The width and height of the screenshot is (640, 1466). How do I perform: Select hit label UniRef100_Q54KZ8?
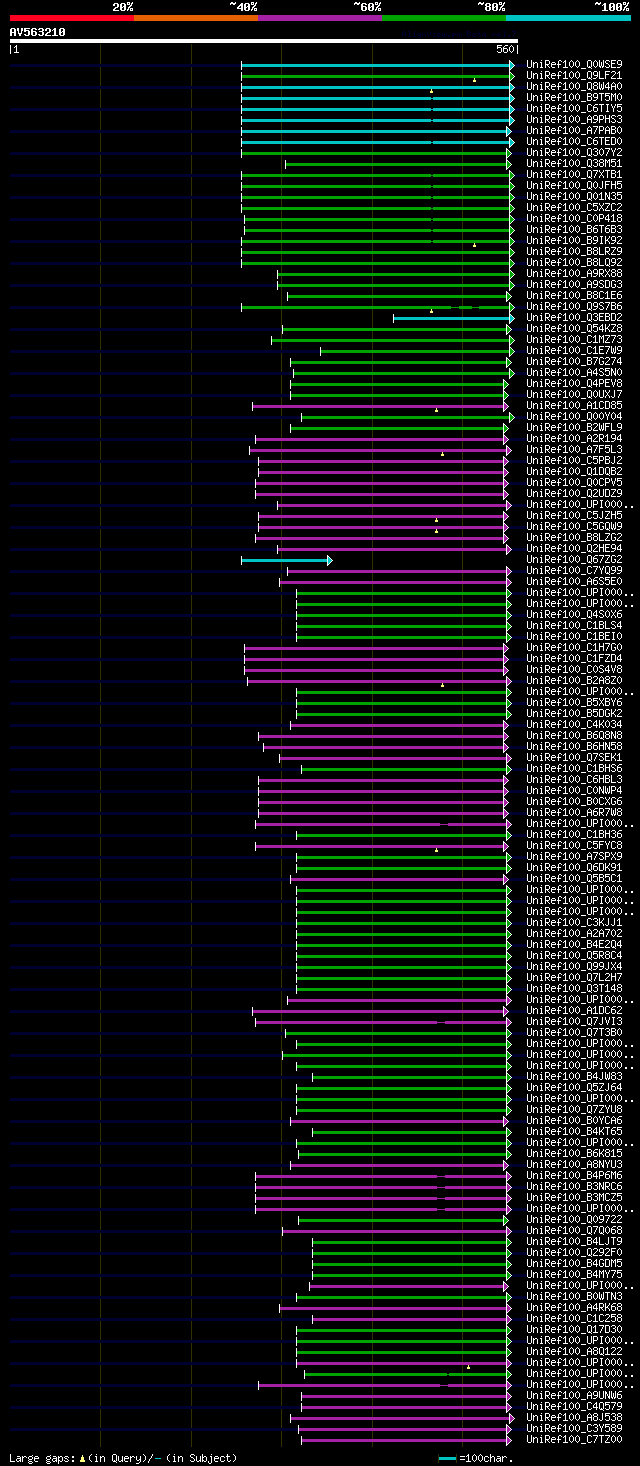pos(574,328)
